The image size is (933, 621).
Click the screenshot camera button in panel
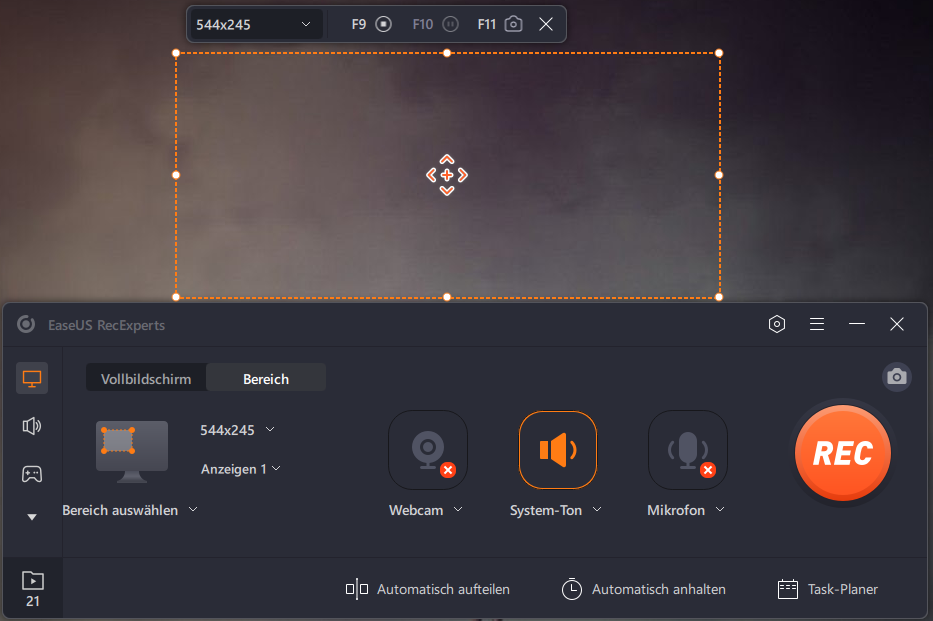[897, 377]
